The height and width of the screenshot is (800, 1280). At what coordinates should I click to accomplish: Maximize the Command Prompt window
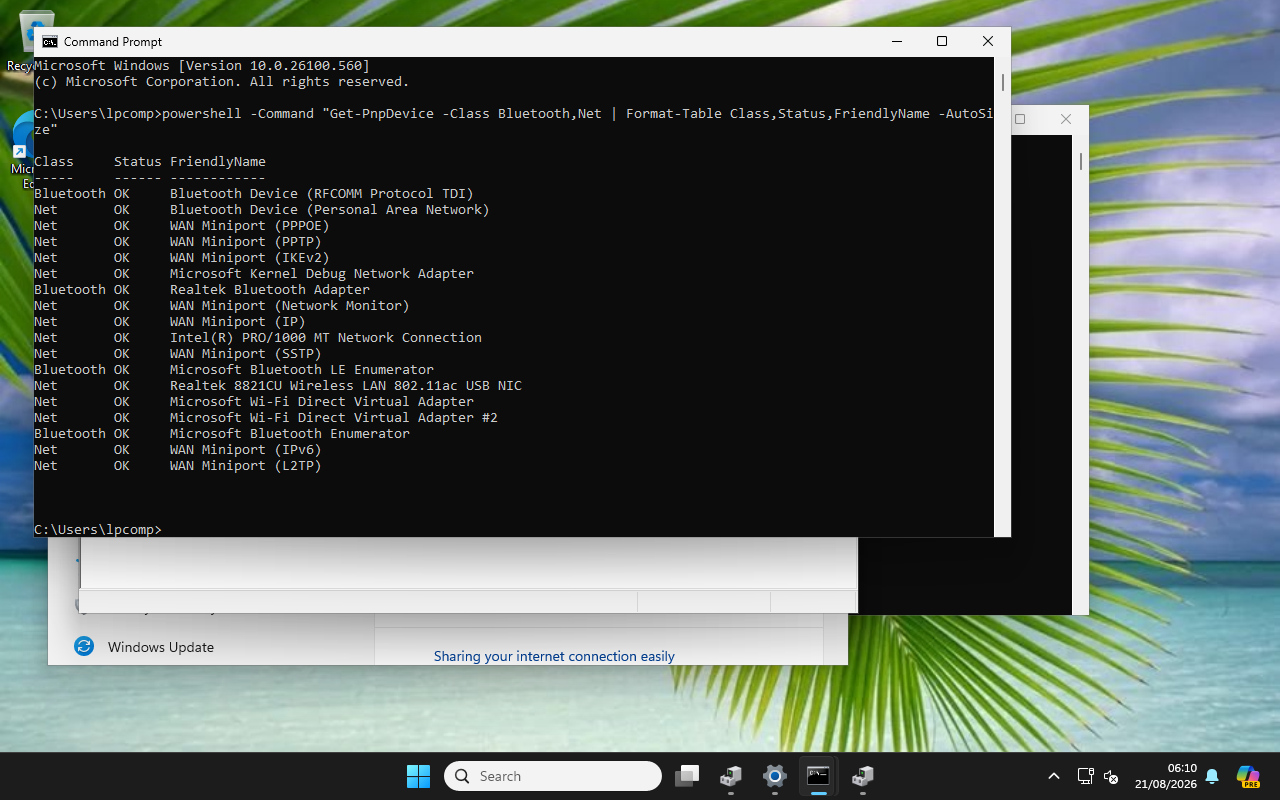click(x=941, y=41)
